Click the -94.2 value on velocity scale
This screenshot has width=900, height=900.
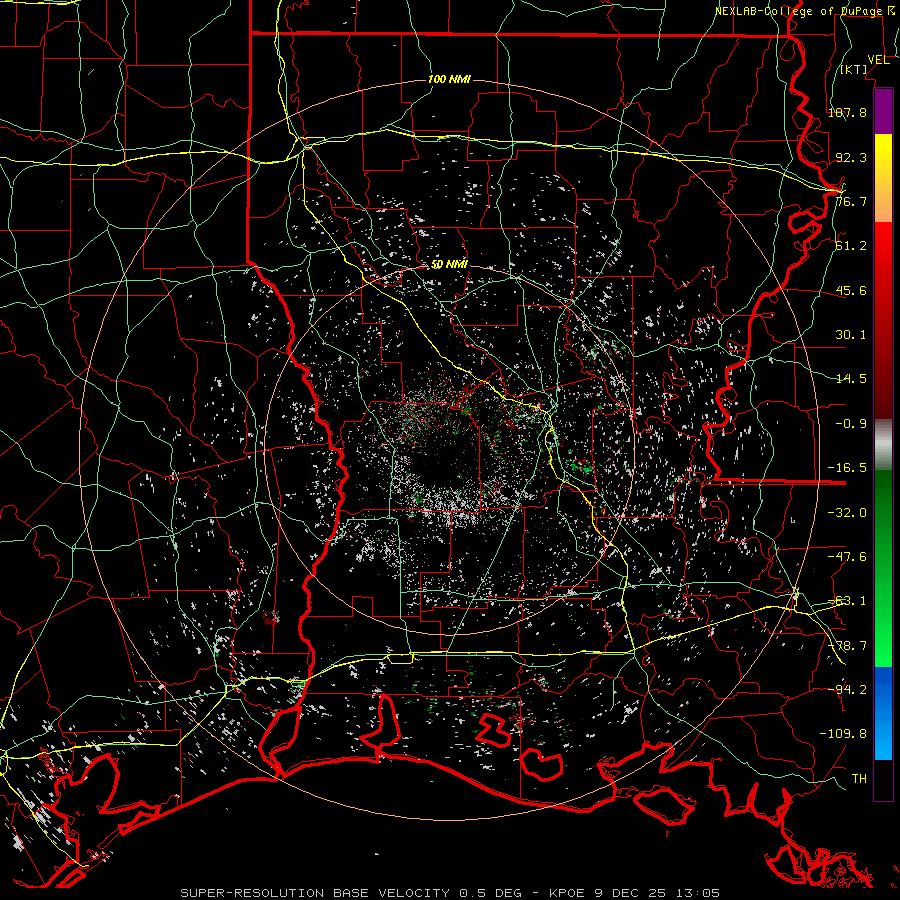(847, 689)
